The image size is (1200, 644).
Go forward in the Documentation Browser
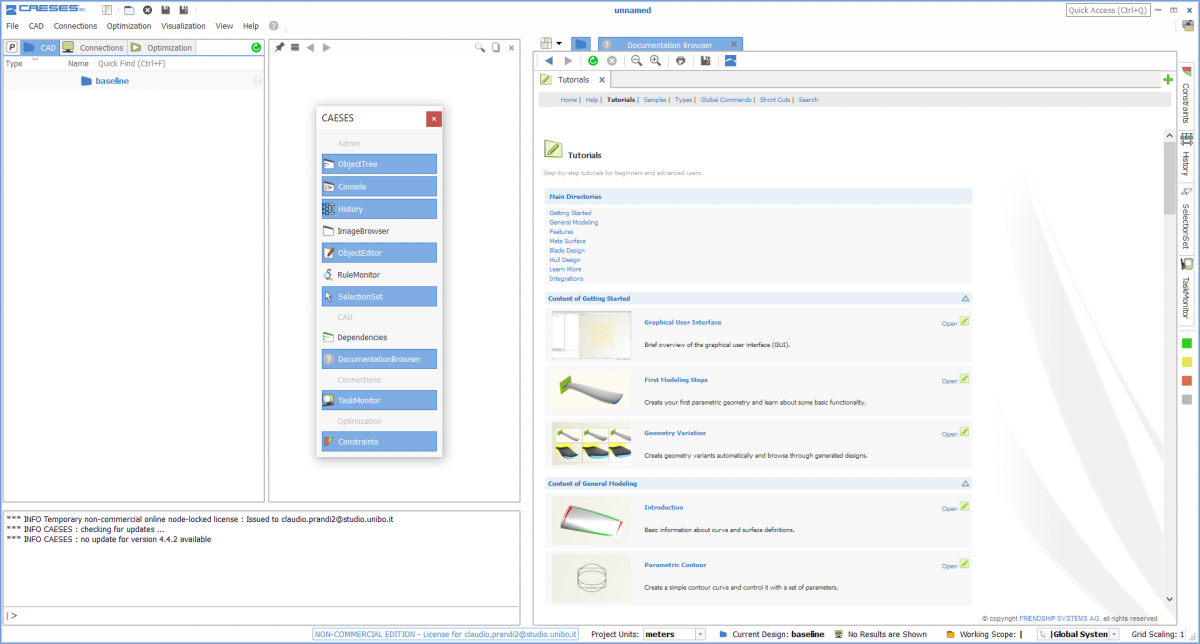568,61
